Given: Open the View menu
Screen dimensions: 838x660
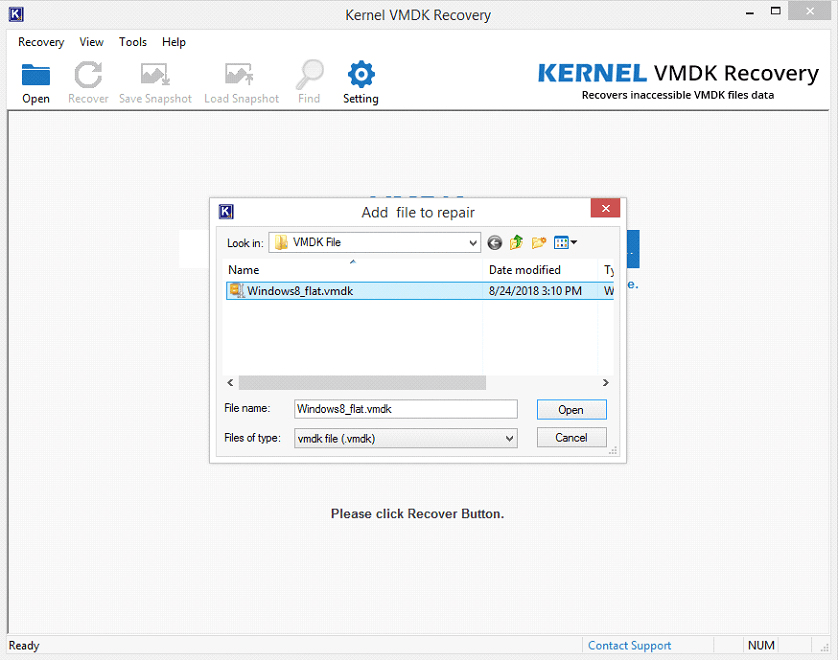Looking at the screenshot, I should pos(91,42).
